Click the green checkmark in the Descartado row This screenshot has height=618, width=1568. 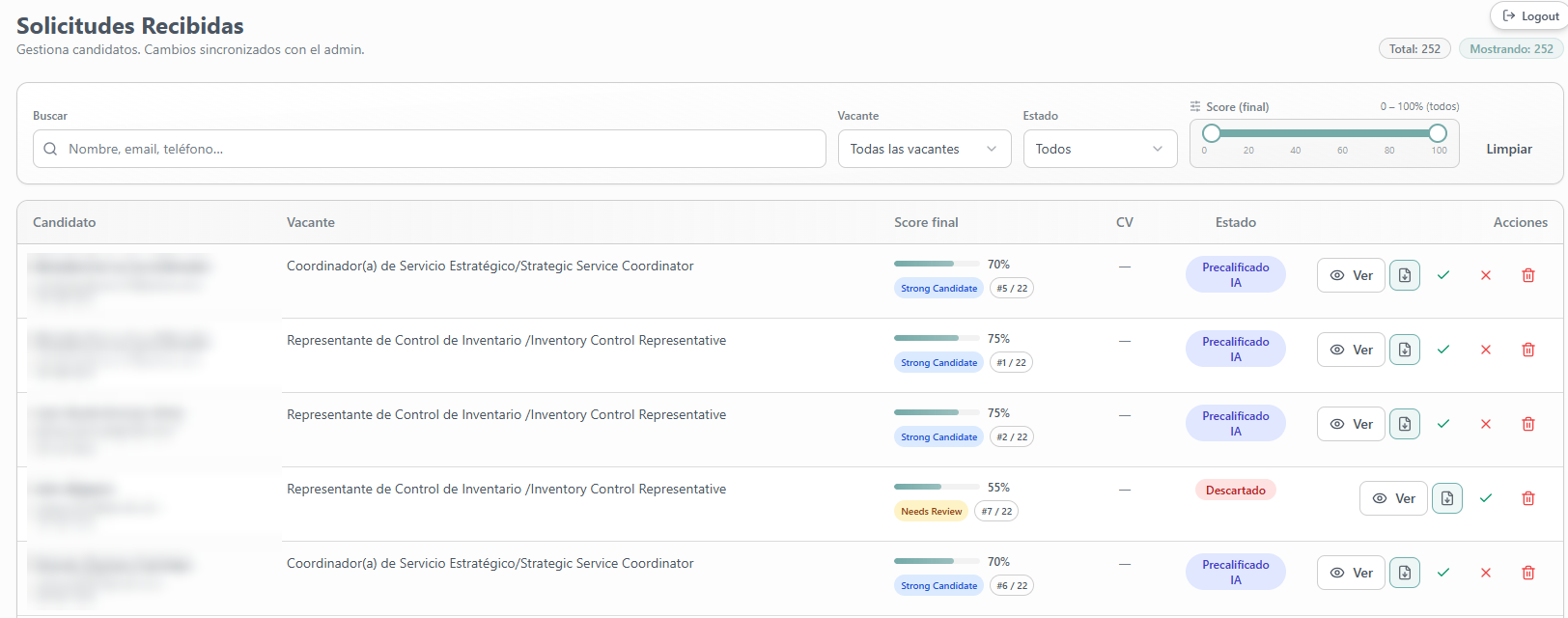pyautogui.click(x=1486, y=498)
